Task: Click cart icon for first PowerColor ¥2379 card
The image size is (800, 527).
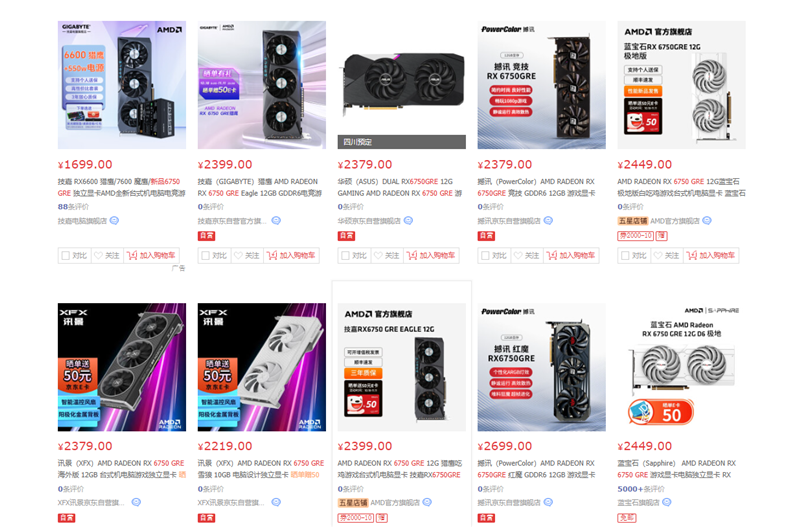Action: 552,255
